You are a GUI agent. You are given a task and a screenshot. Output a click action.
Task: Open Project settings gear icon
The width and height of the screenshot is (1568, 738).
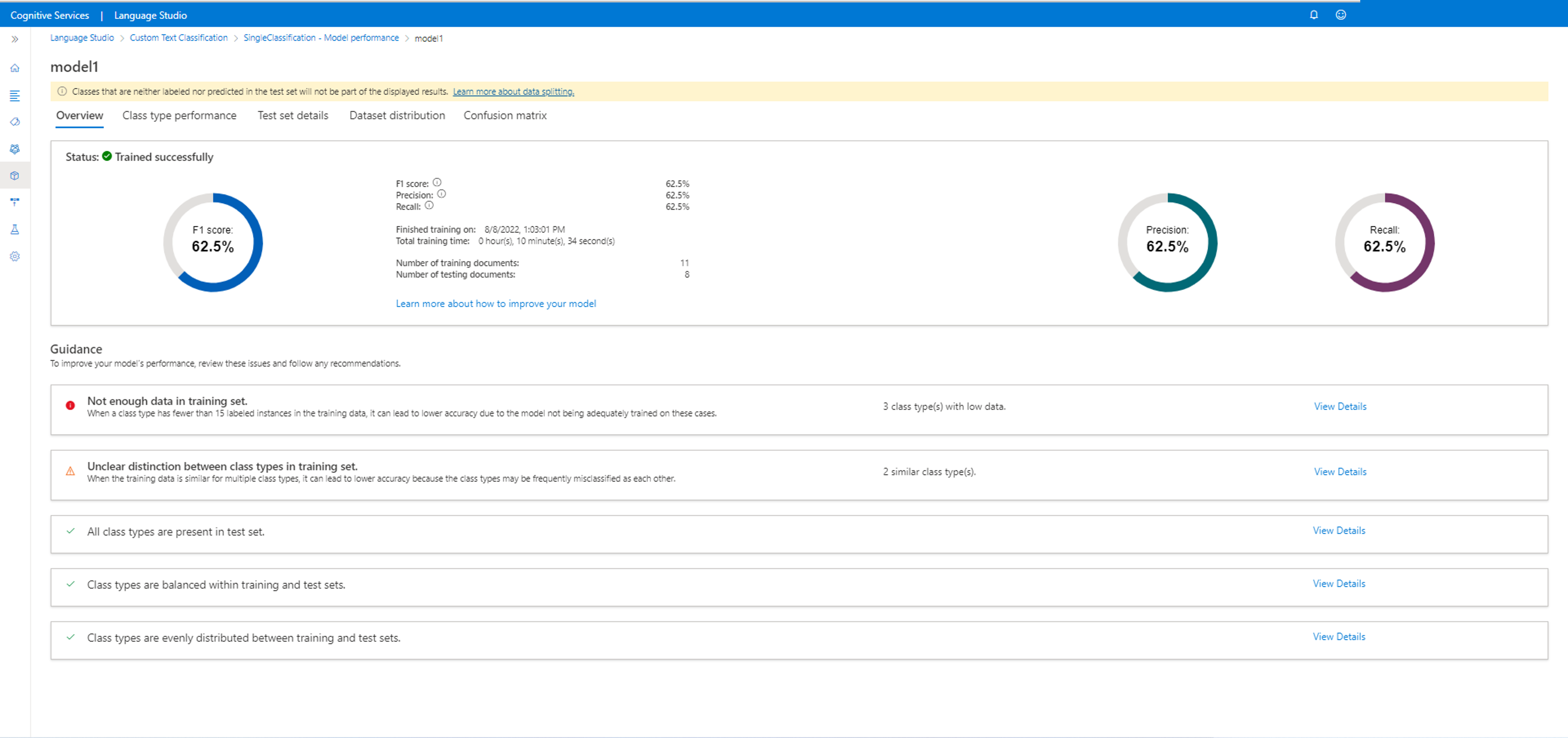(15, 256)
